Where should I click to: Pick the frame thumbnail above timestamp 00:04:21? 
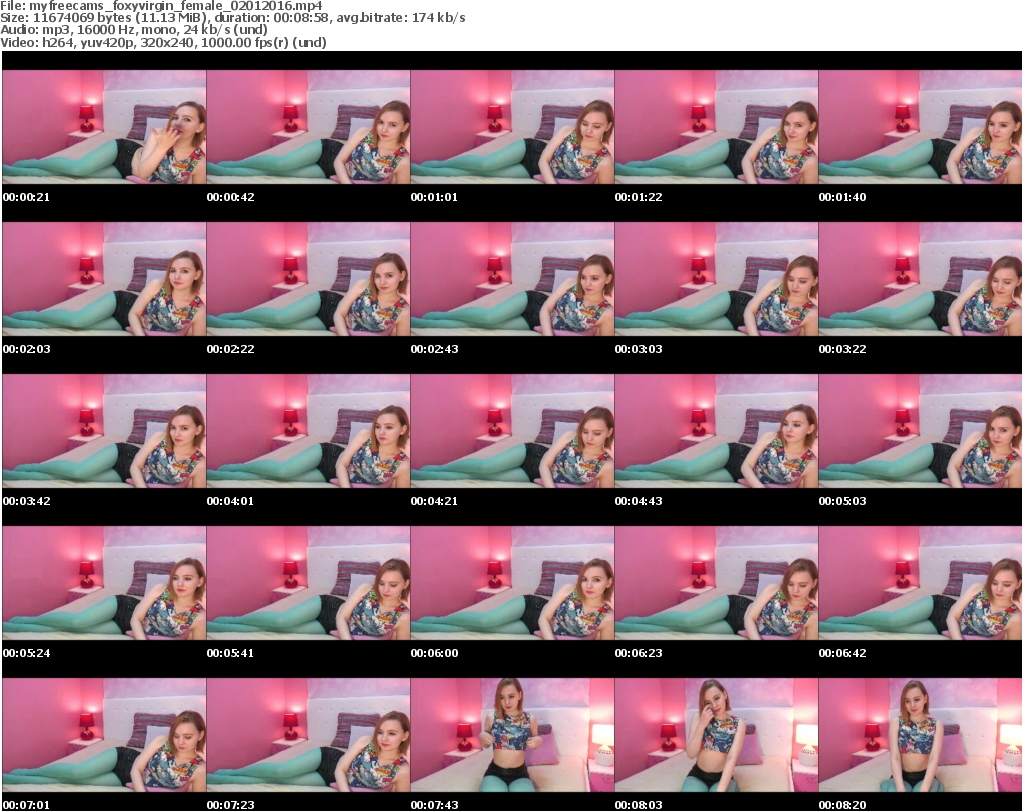(x=512, y=431)
